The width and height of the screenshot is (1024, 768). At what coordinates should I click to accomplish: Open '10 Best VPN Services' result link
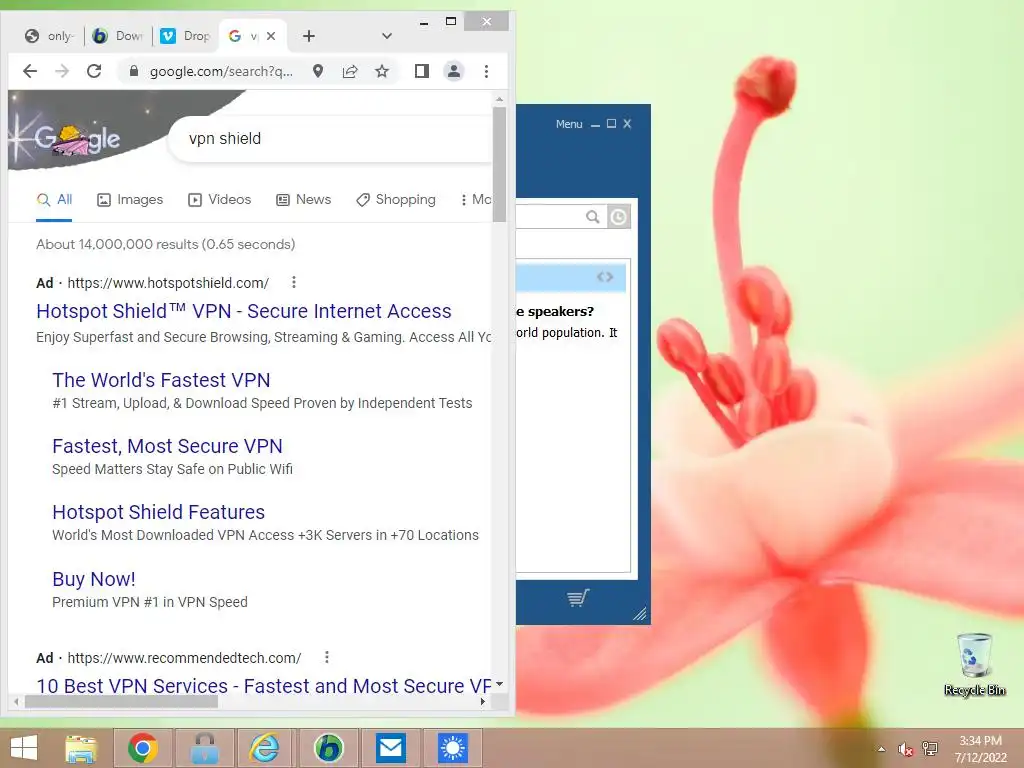coord(263,686)
